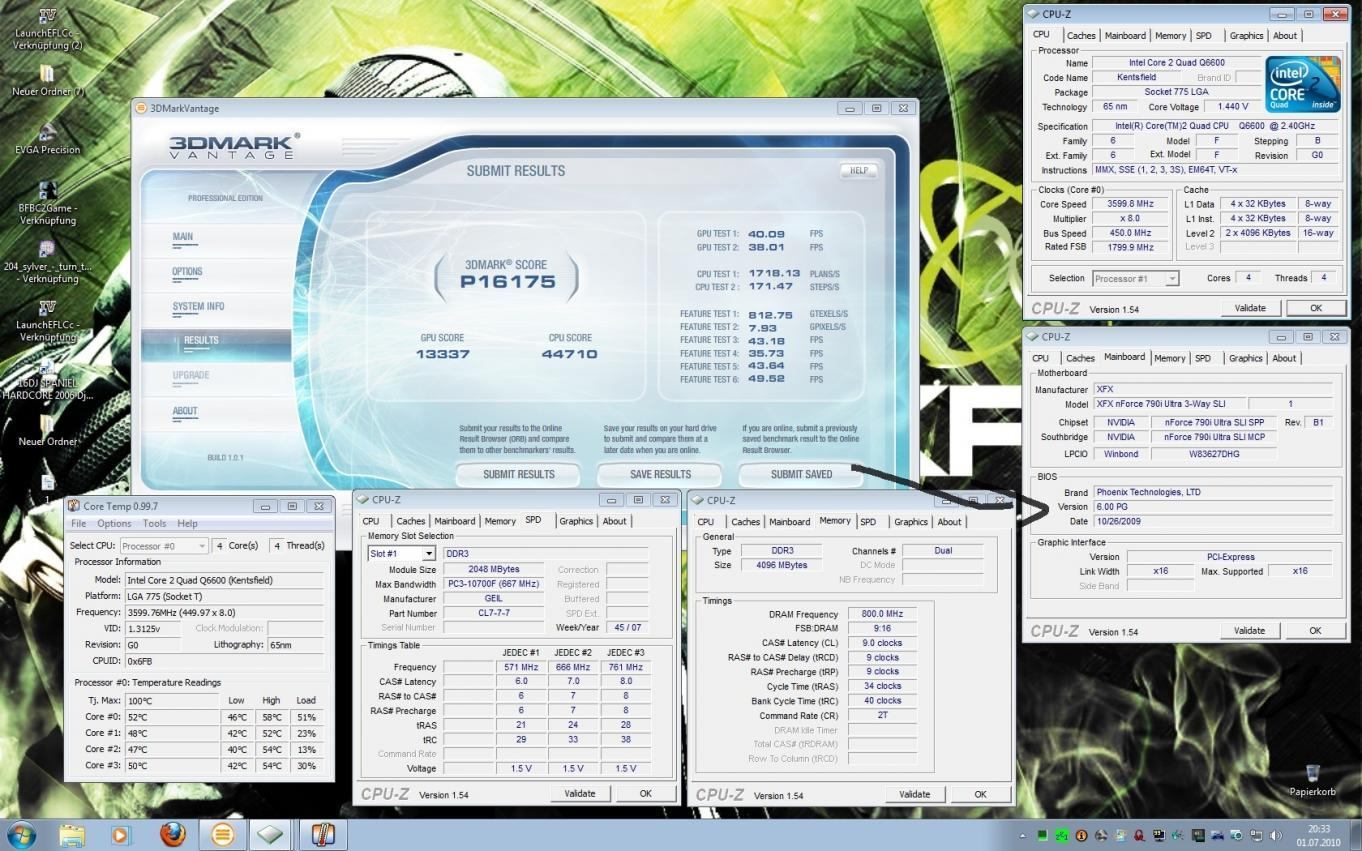Show hidden tray icons arrow

click(x=1024, y=835)
